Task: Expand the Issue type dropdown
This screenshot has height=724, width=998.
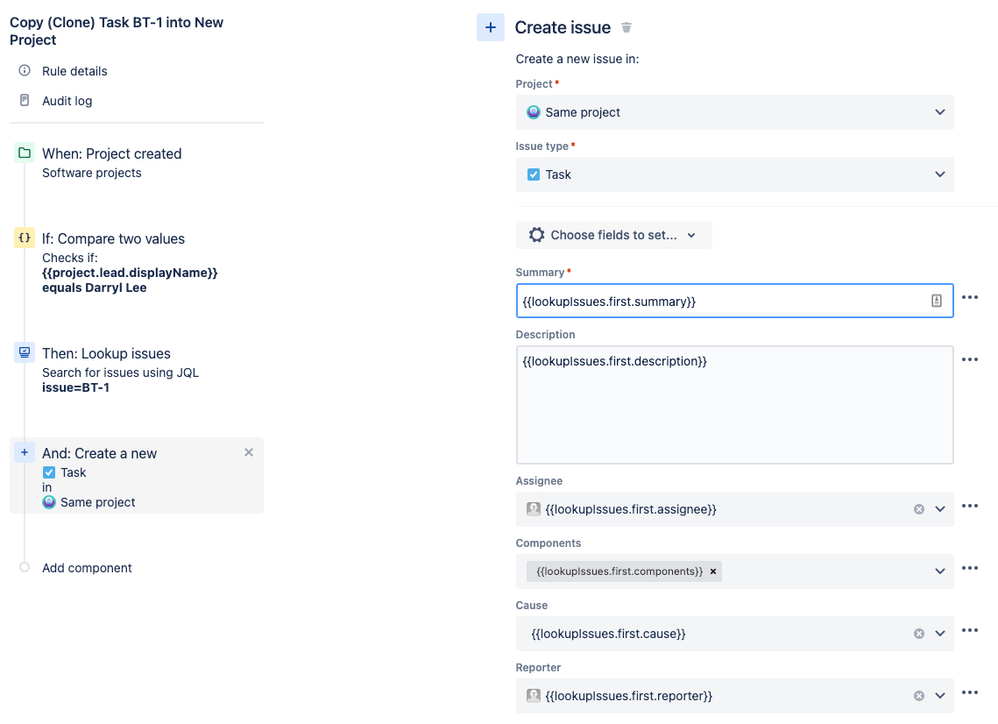Action: tap(734, 174)
